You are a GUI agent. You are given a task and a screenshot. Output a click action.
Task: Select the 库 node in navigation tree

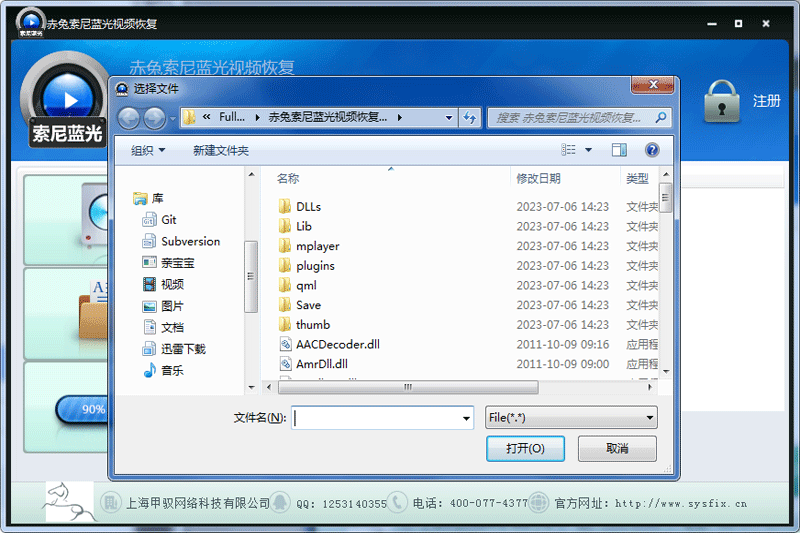click(x=148, y=198)
